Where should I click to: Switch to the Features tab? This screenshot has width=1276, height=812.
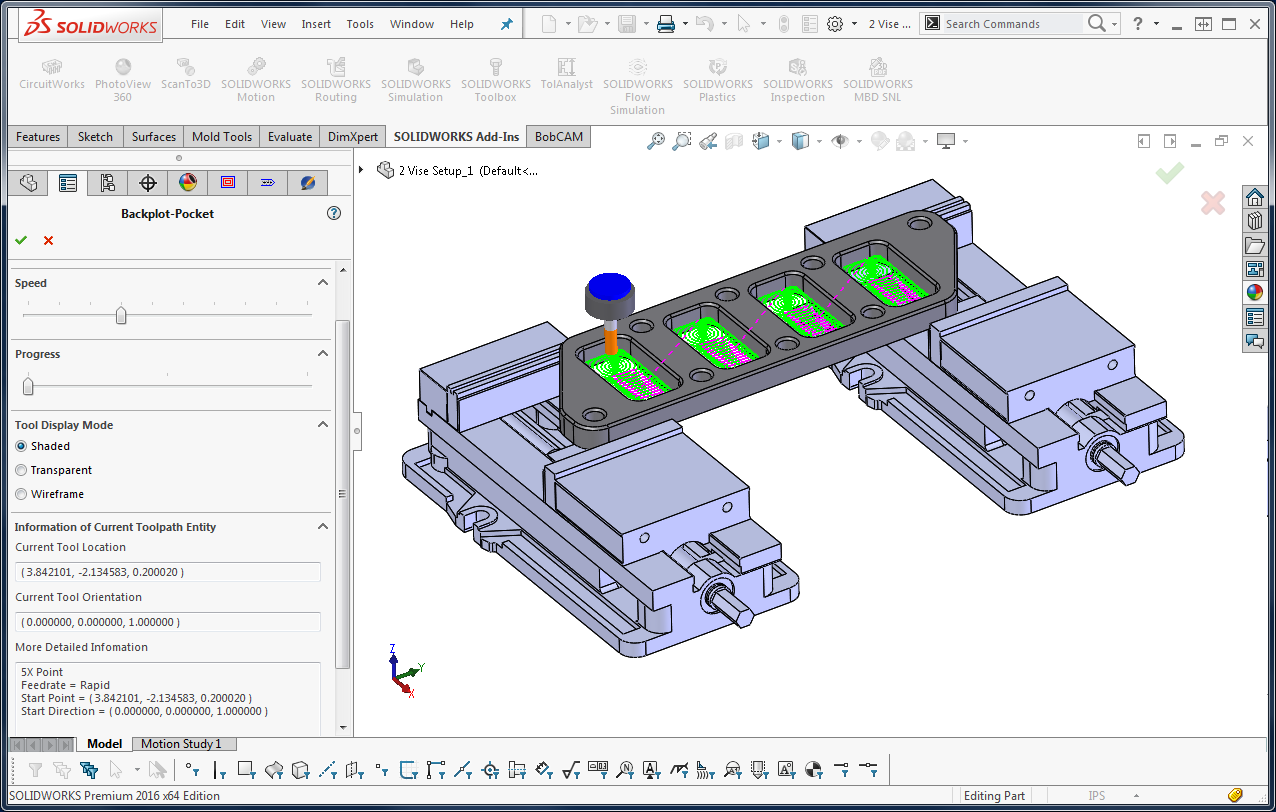point(38,137)
